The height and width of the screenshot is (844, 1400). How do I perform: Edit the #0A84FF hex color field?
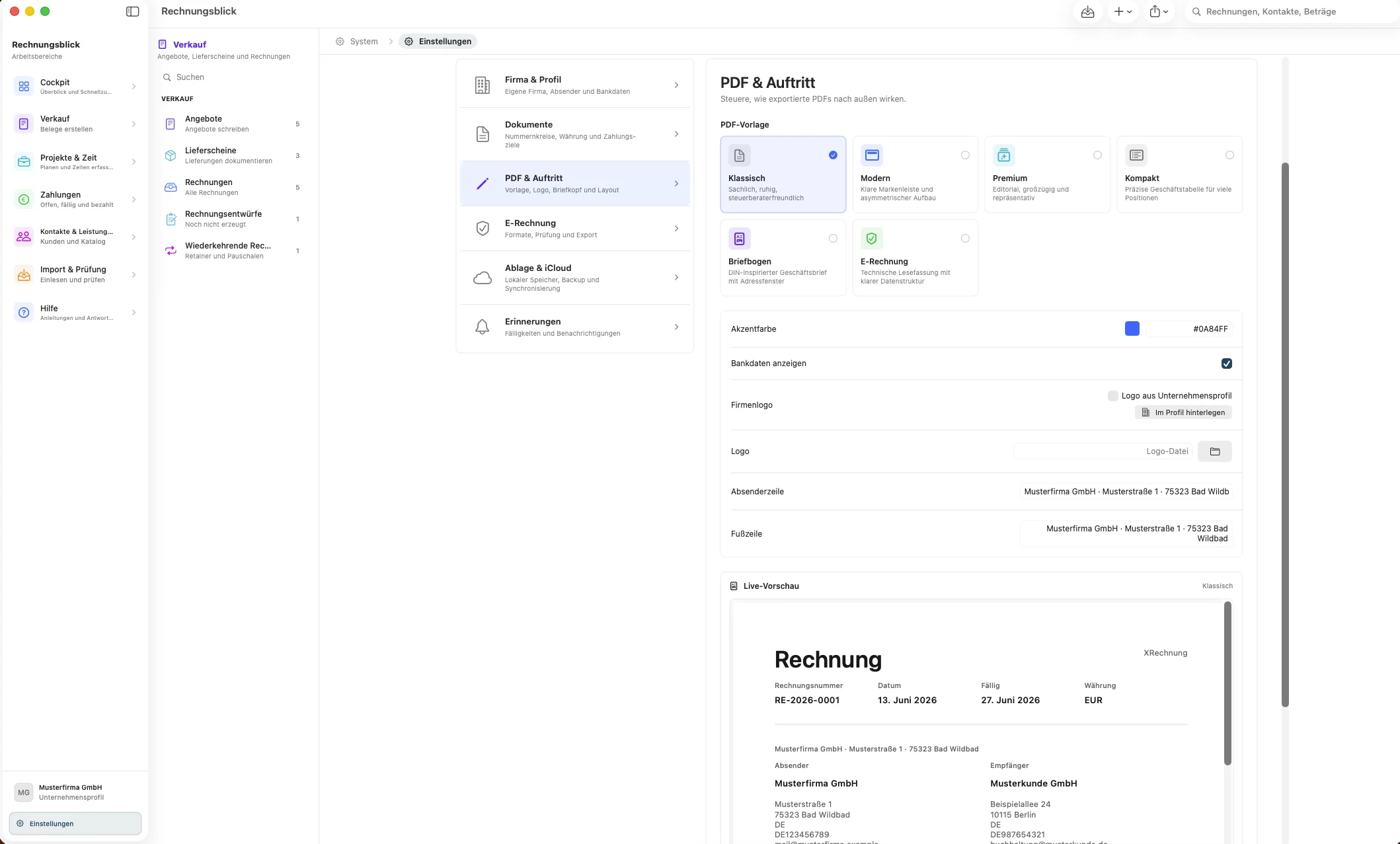[x=1188, y=328]
